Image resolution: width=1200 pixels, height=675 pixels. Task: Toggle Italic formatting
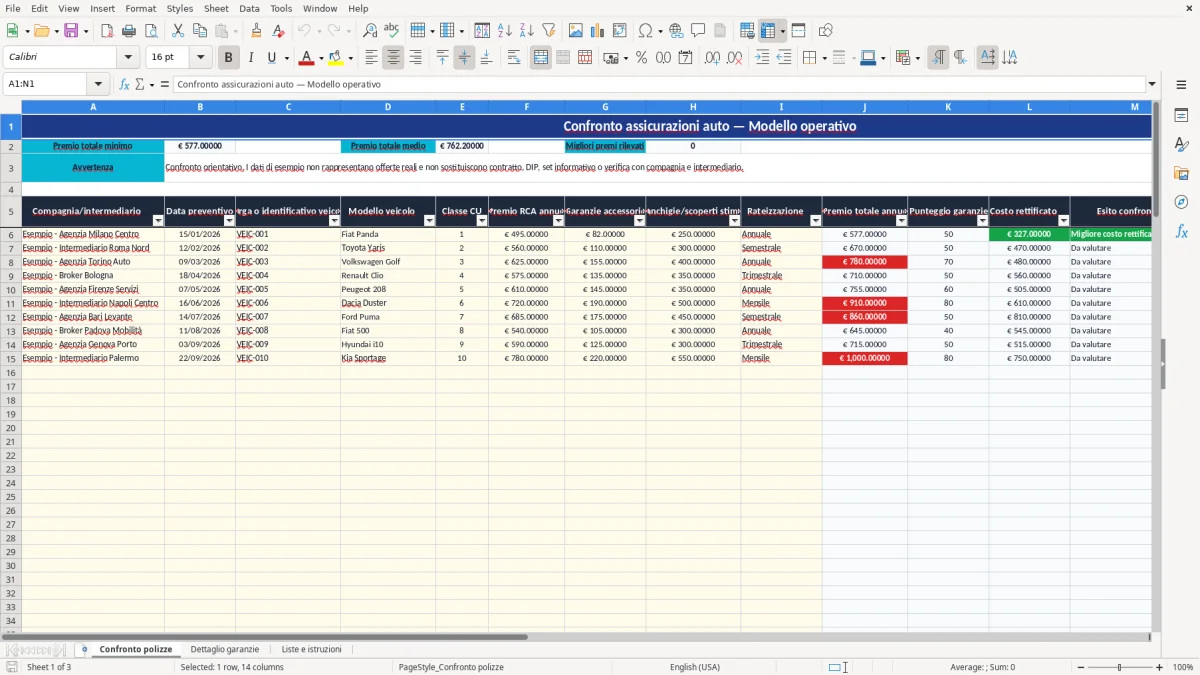click(x=250, y=58)
